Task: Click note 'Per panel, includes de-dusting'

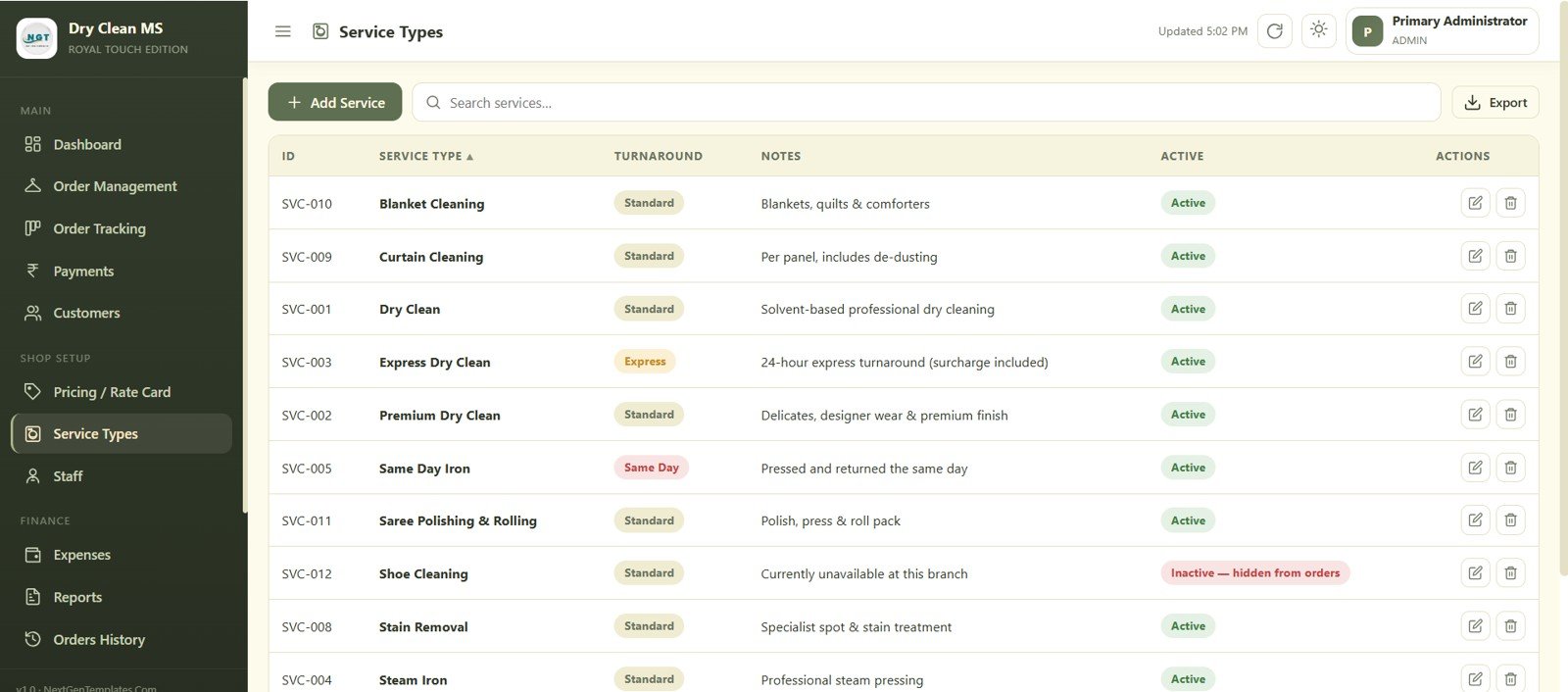Action: pyautogui.click(x=850, y=257)
